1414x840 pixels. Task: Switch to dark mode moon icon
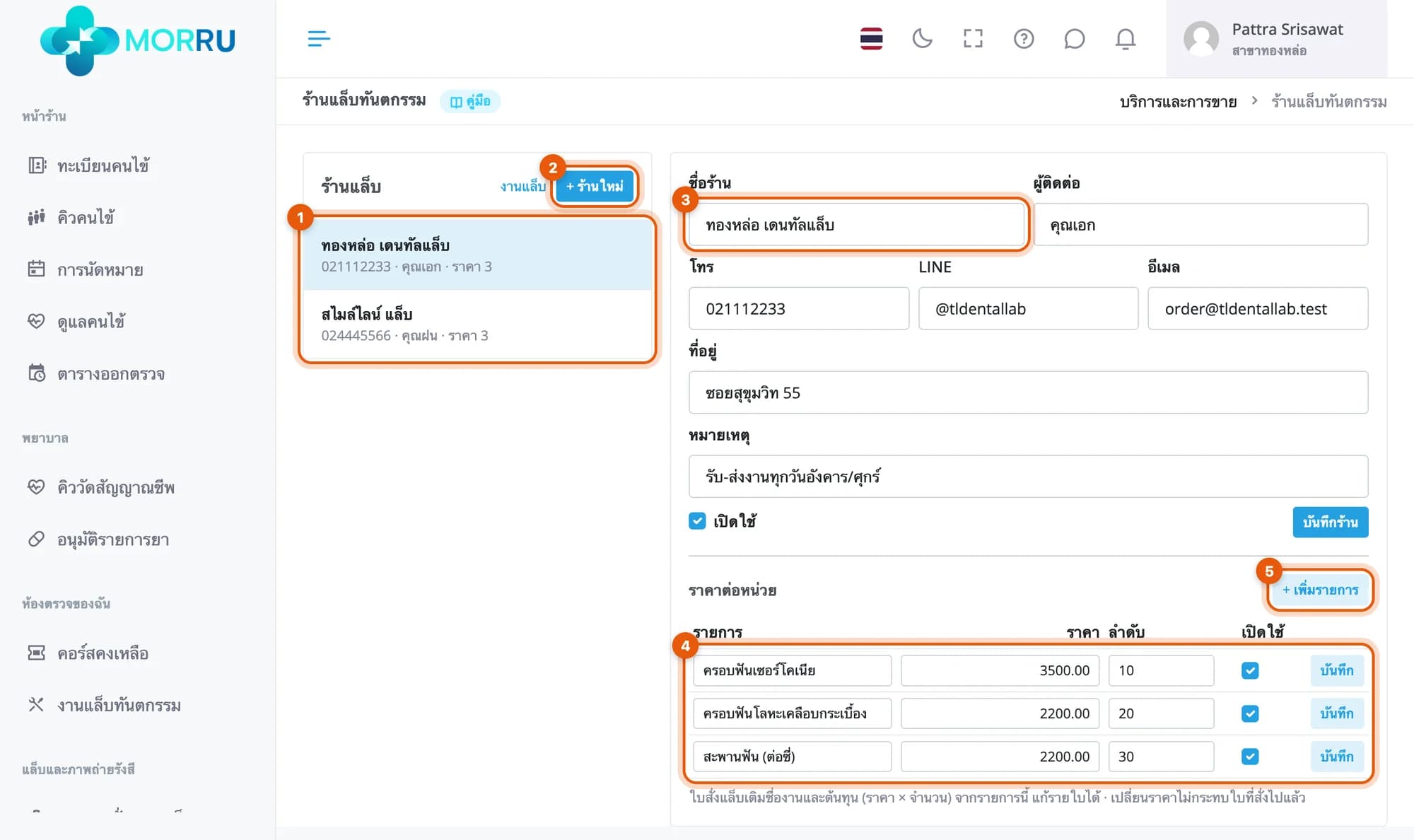[922, 38]
